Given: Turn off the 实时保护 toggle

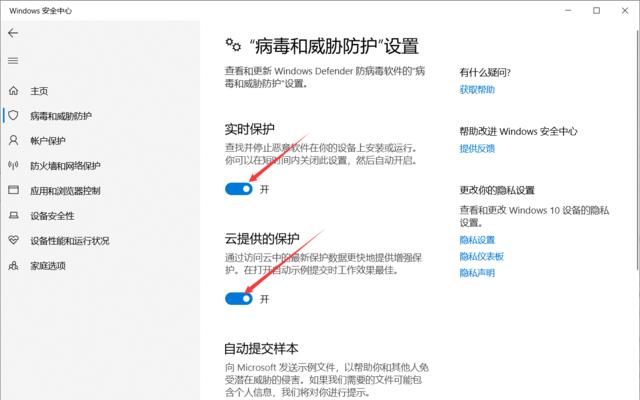Looking at the screenshot, I should pos(239,189).
